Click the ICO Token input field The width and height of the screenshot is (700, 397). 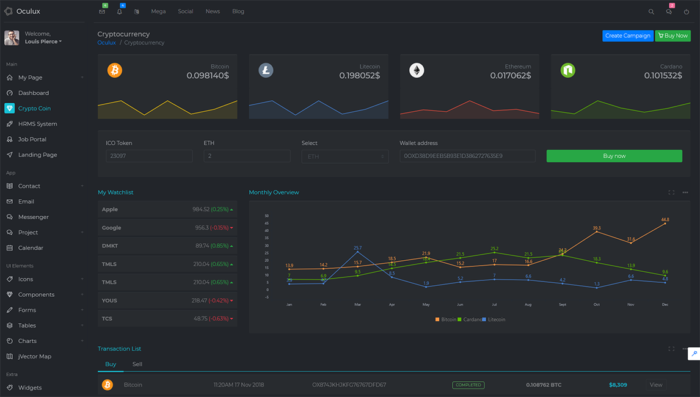149,156
